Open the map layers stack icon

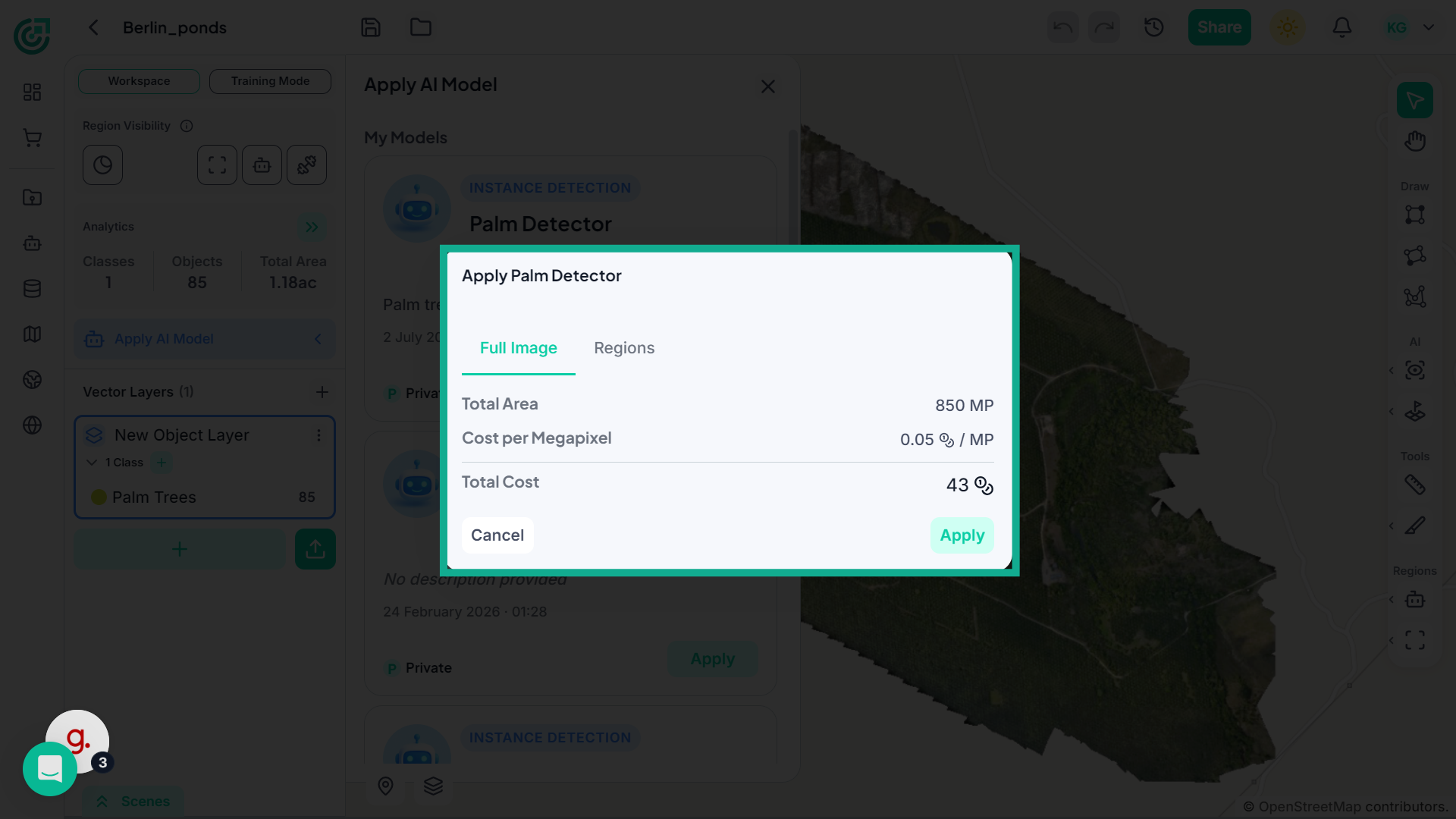pos(433,786)
